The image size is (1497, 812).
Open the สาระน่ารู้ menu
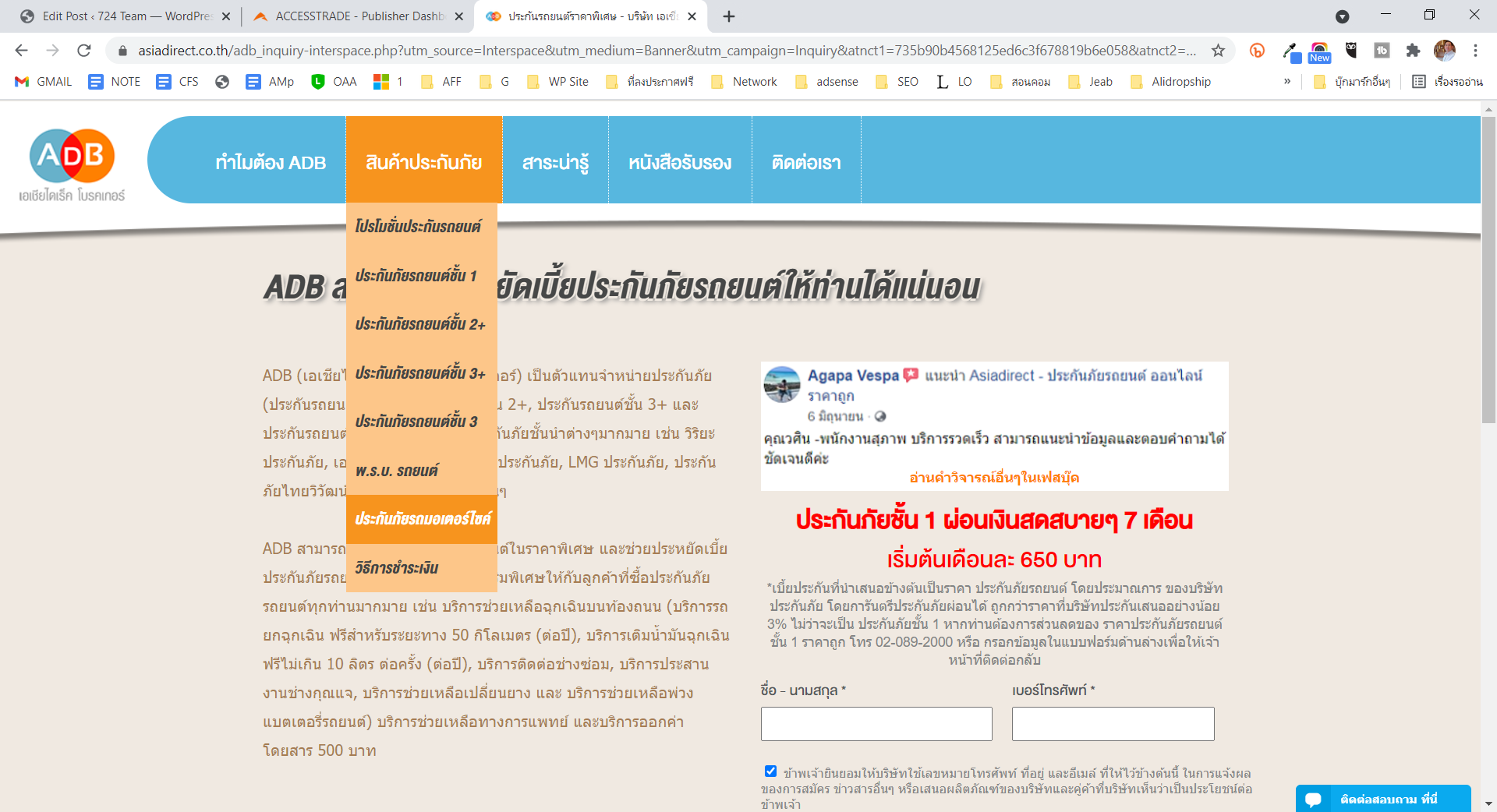[555, 162]
